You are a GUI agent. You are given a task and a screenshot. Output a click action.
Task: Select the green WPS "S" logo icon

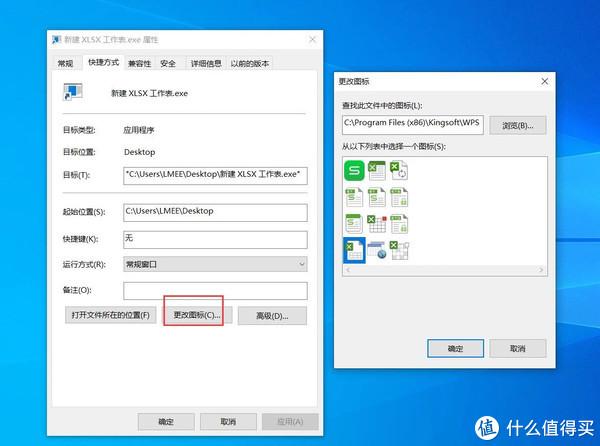[x=354, y=171]
